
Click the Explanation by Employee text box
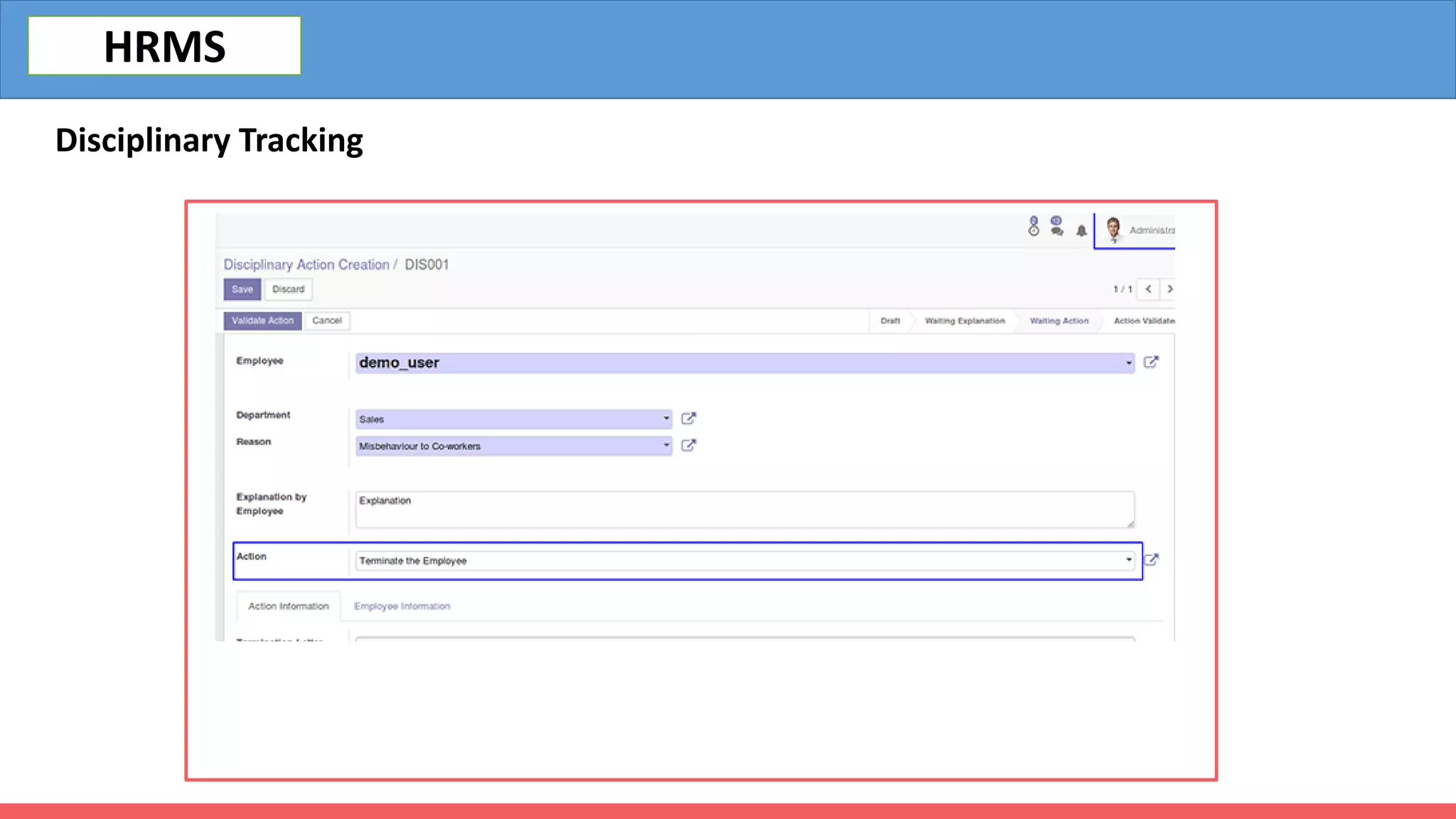(744, 510)
